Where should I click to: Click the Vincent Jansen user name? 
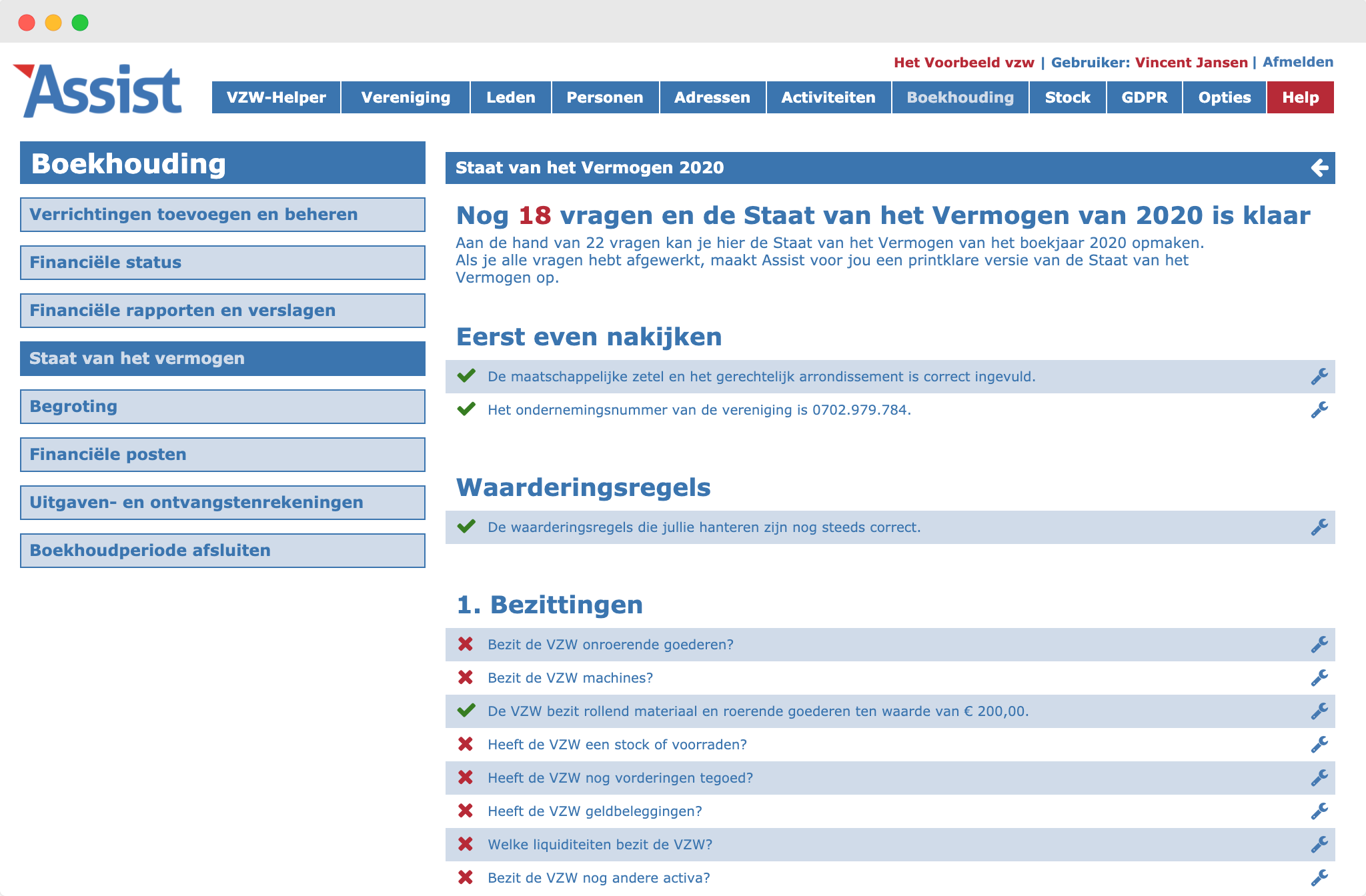(1191, 63)
